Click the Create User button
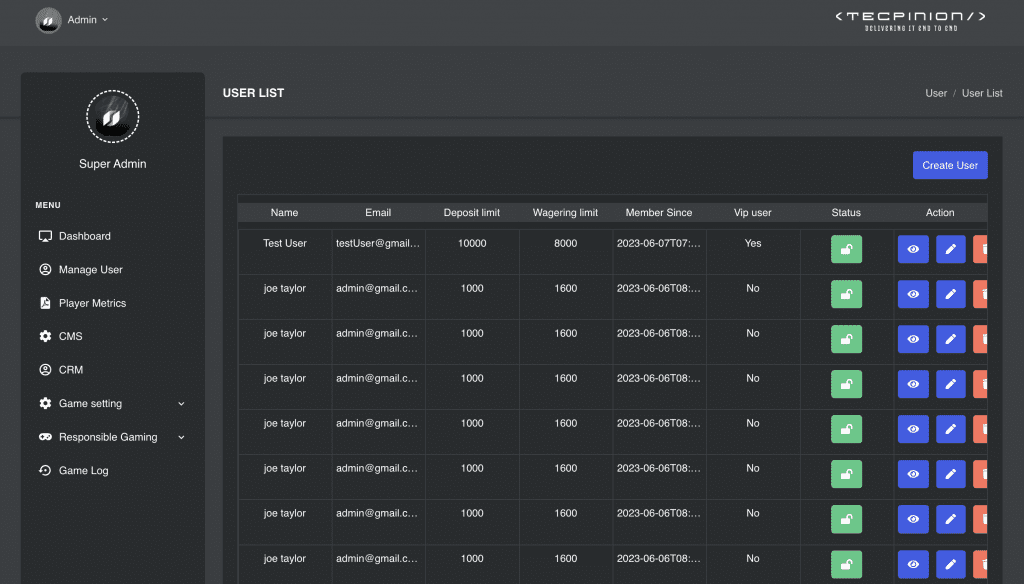1024x584 pixels. pos(950,165)
